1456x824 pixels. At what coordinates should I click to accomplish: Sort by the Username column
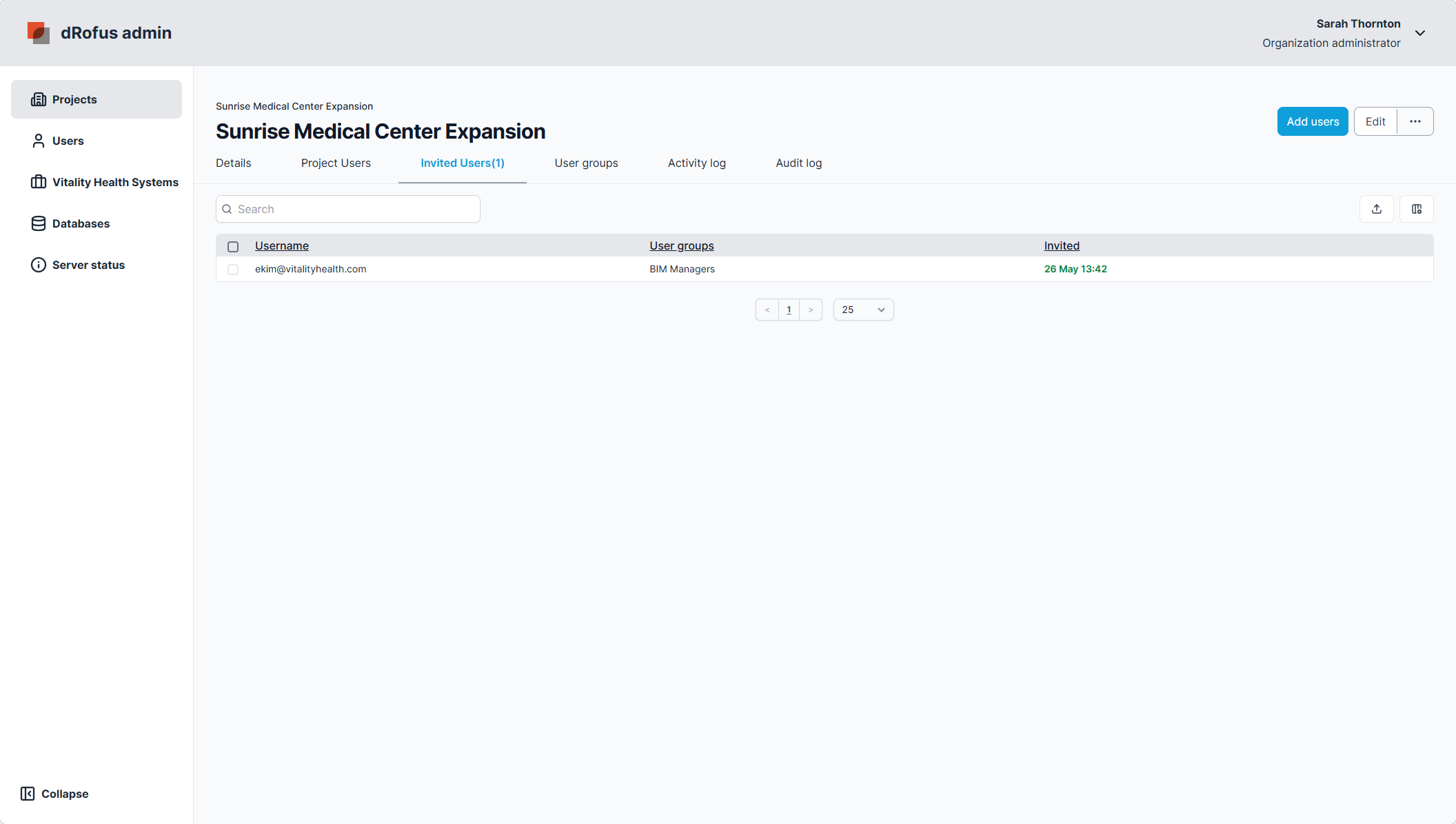(x=282, y=245)
